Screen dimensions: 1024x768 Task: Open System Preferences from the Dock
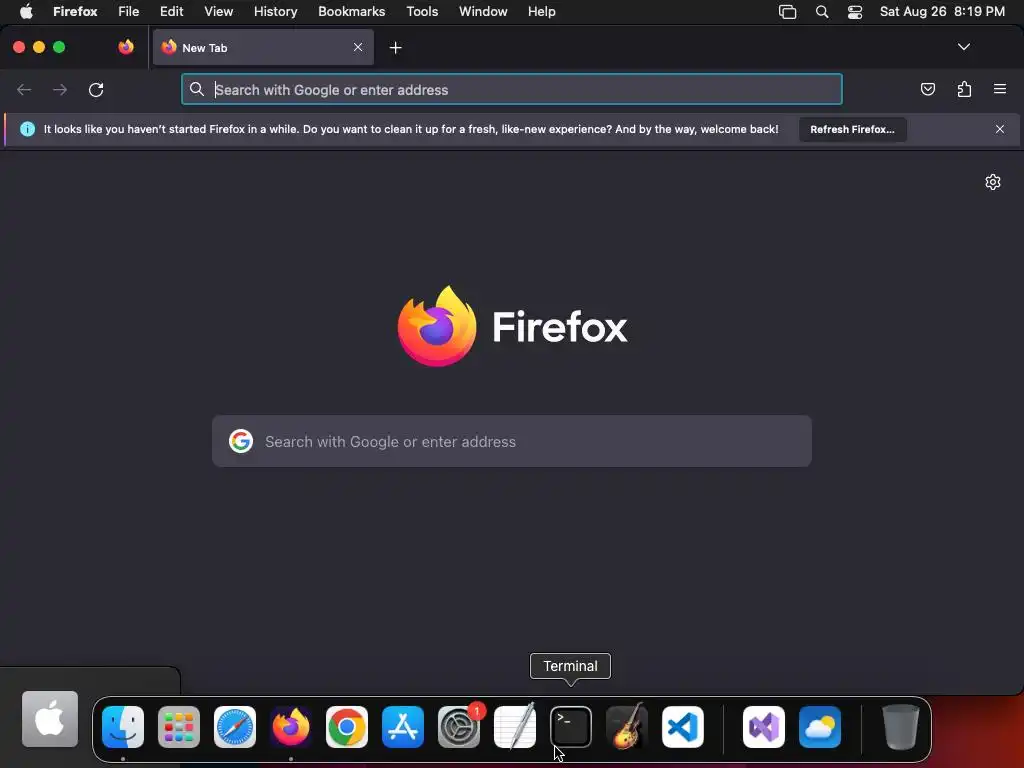point(459,726)
